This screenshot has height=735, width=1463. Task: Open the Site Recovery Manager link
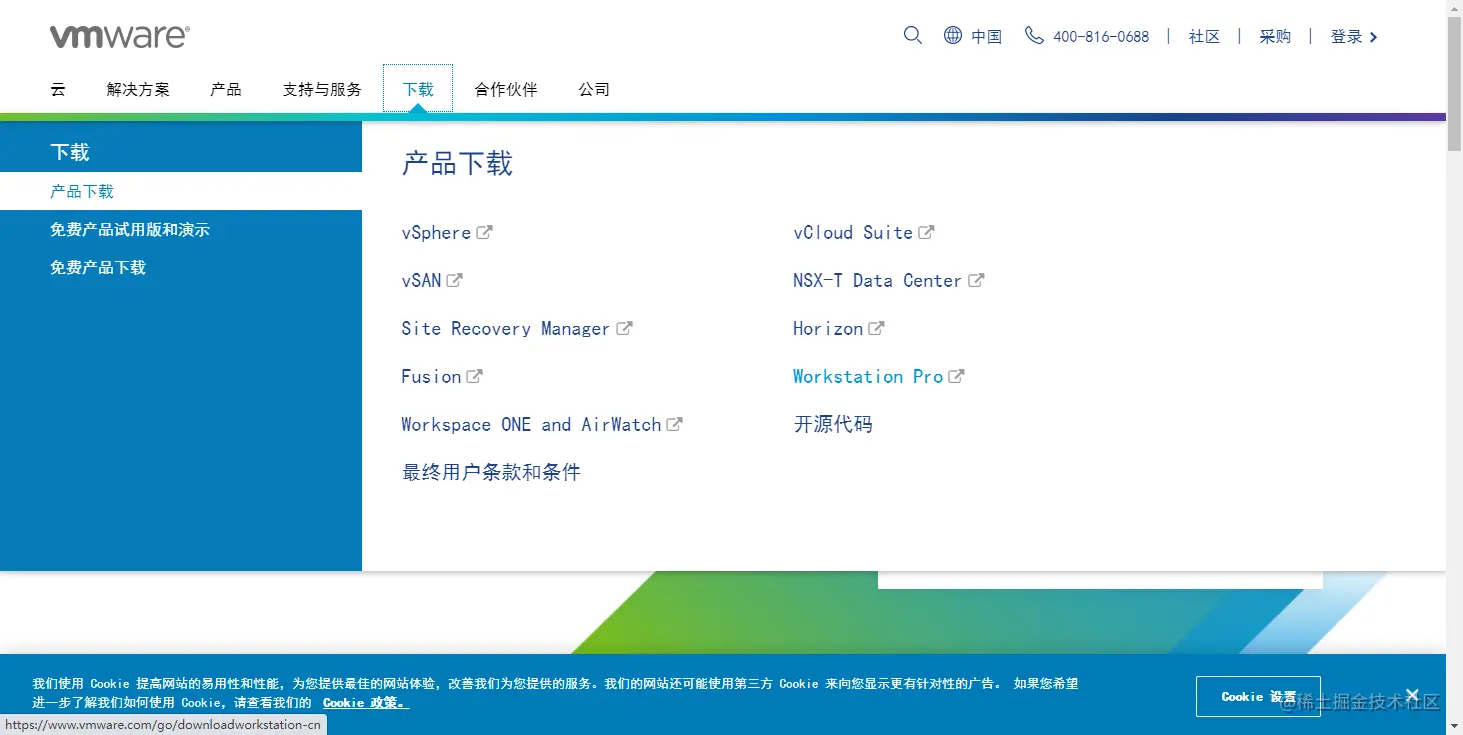(x=506, y=328)
